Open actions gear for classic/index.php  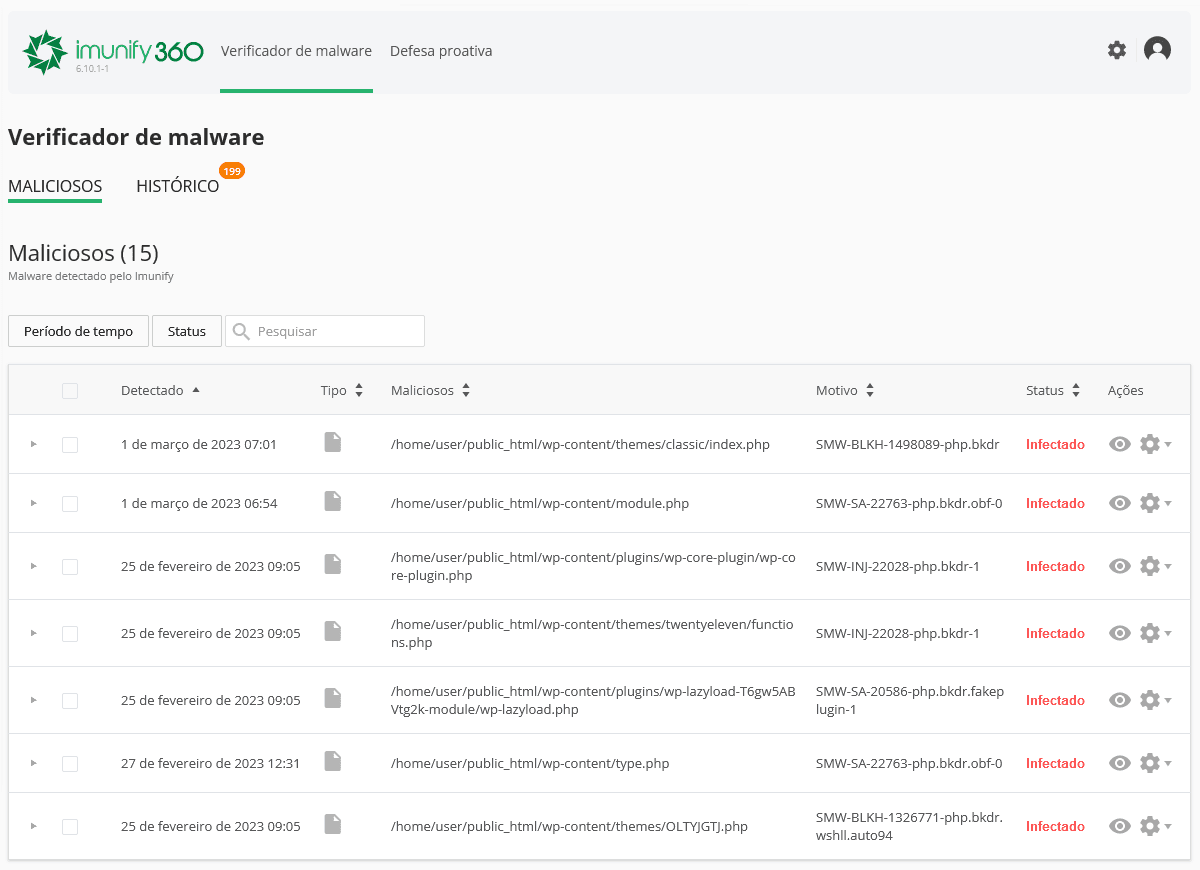point(1155,444)
